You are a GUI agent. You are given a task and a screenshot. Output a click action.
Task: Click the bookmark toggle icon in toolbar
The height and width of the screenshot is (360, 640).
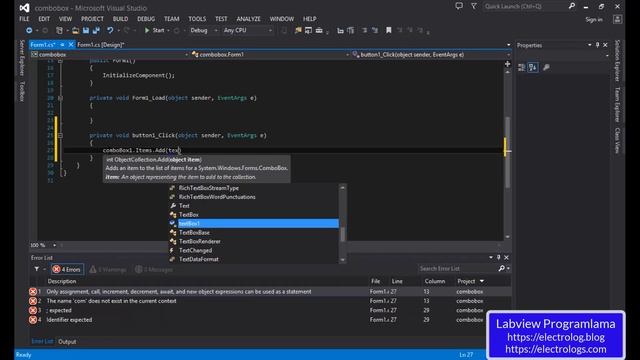(x=389, y=31)
